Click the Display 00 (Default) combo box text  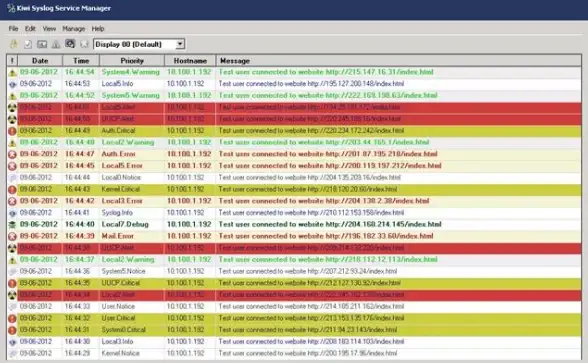128,44
